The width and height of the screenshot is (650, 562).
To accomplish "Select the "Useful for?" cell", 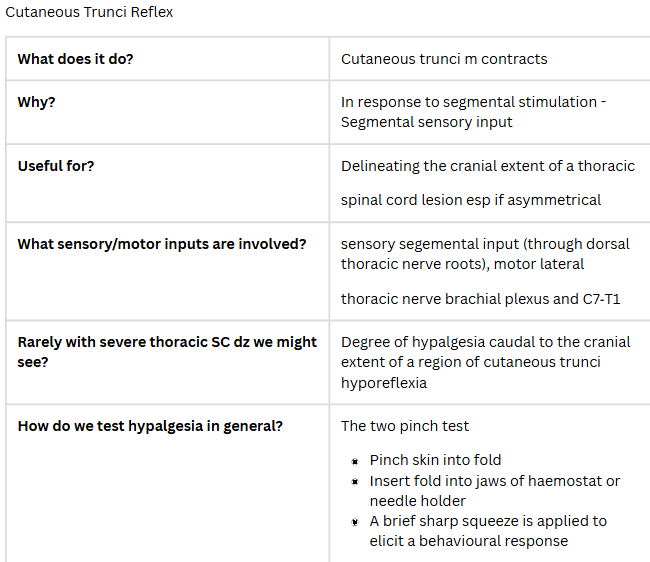I will point(56,166).
